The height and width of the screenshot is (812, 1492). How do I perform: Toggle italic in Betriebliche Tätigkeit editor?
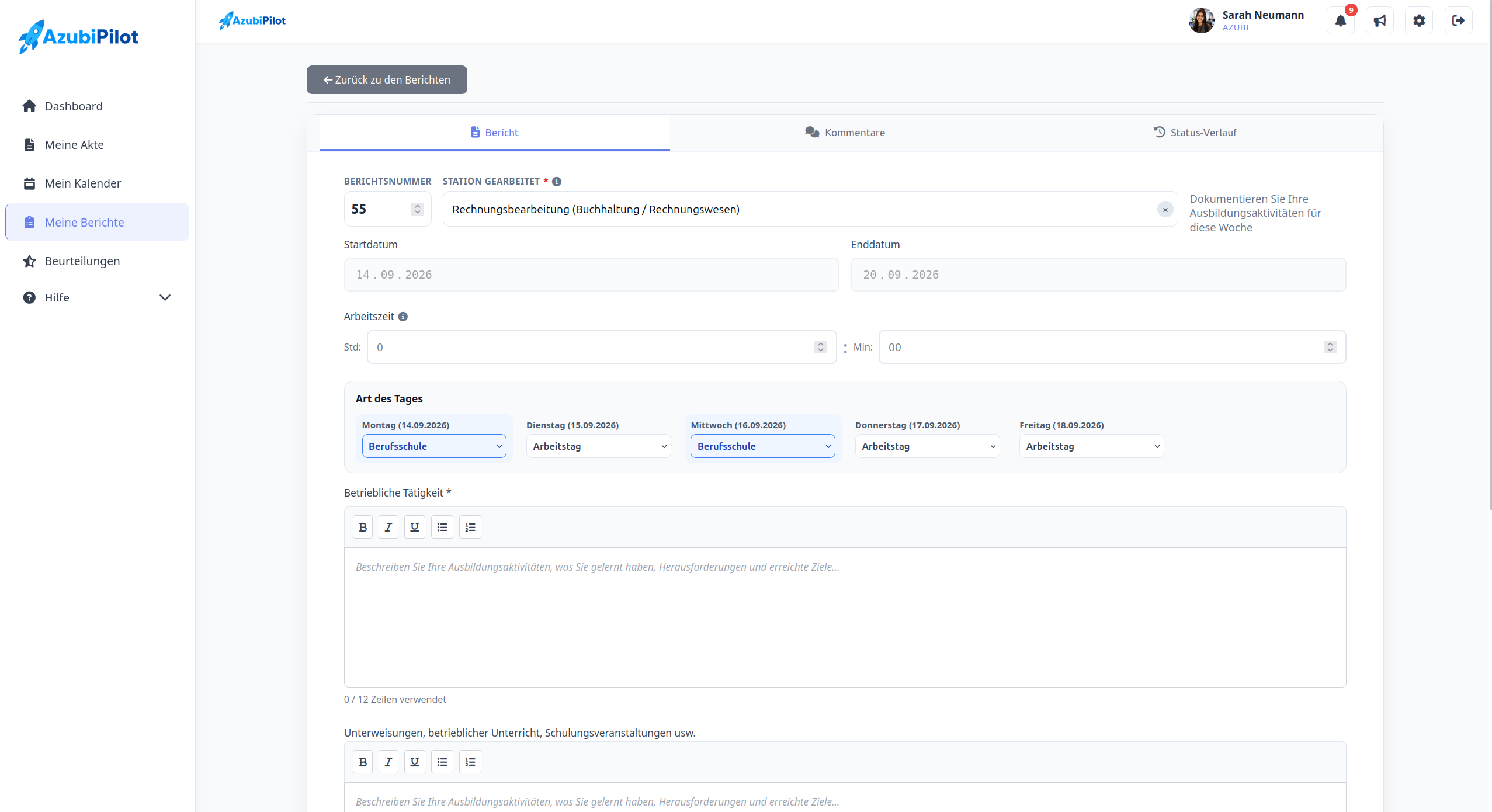[388, 527]
